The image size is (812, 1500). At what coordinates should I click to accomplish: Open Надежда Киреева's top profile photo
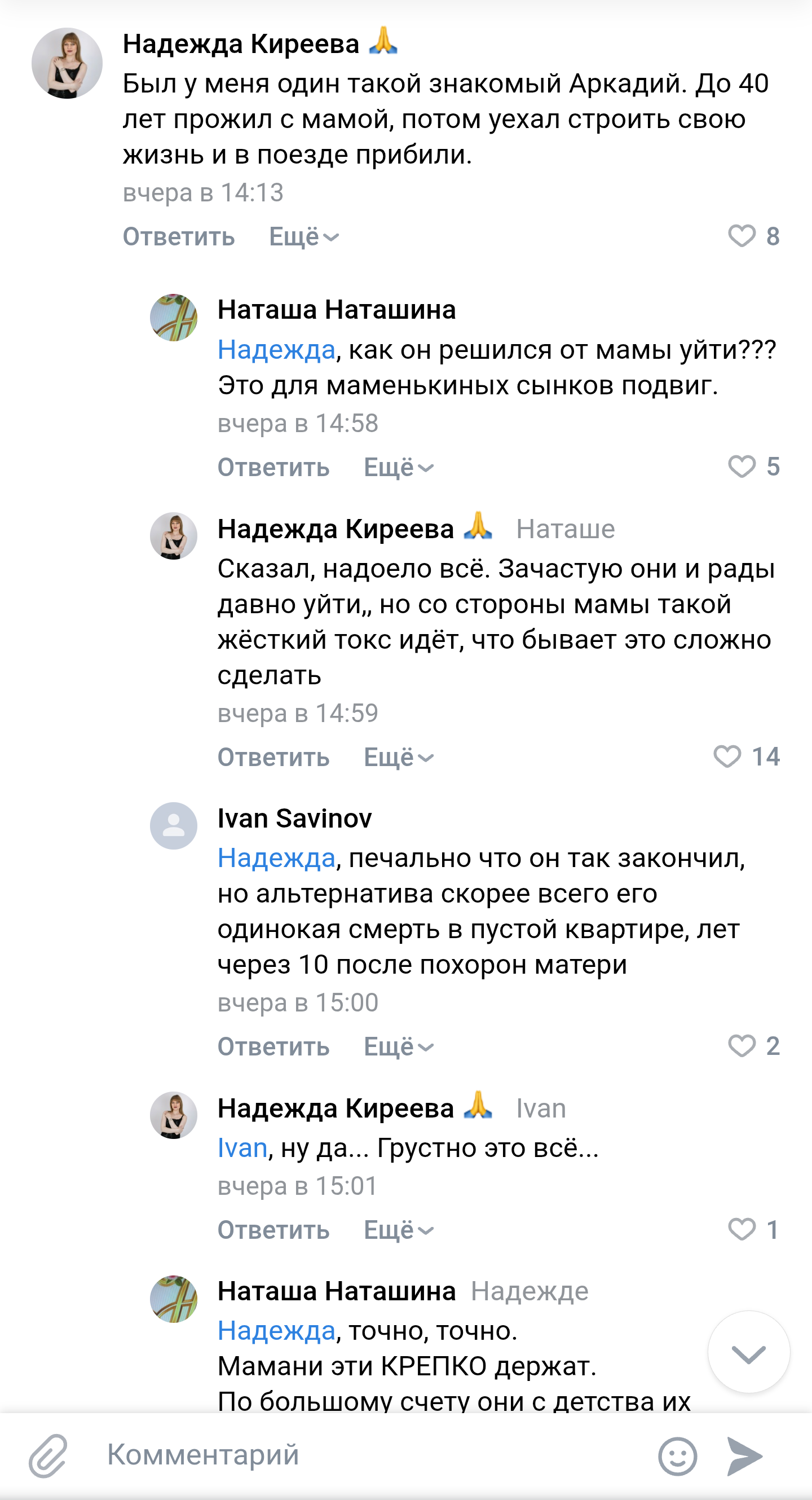67,63
